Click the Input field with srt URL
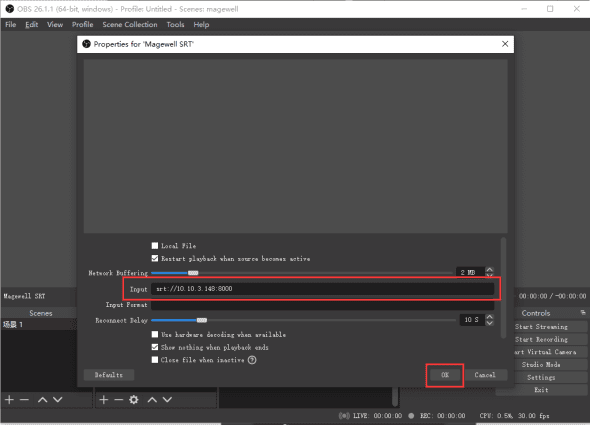This screenshot has width=590, height=425. point(322,289)
